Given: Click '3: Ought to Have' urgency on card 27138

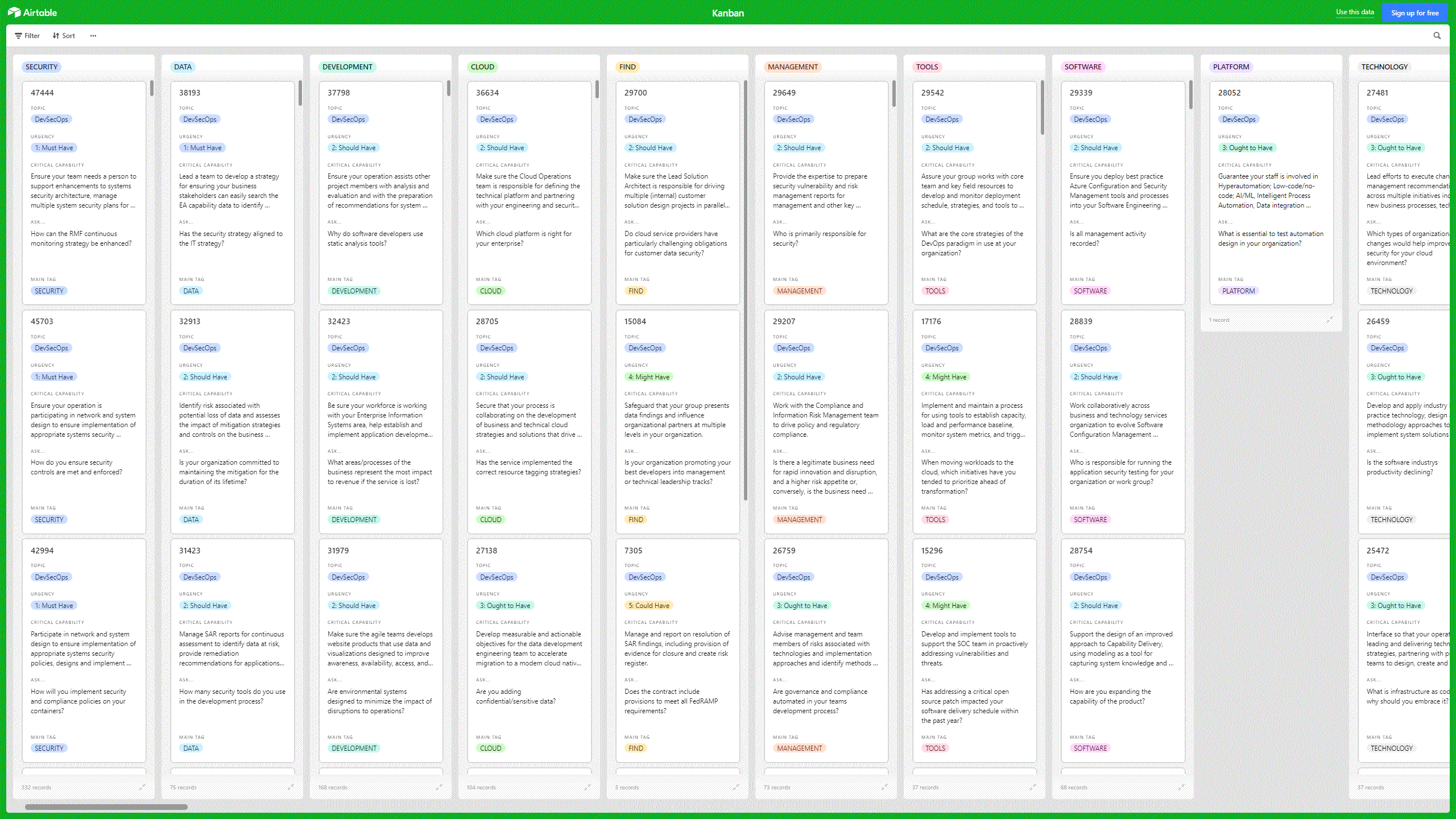Looking at the screenshot, I should click(x=505, y=605).
